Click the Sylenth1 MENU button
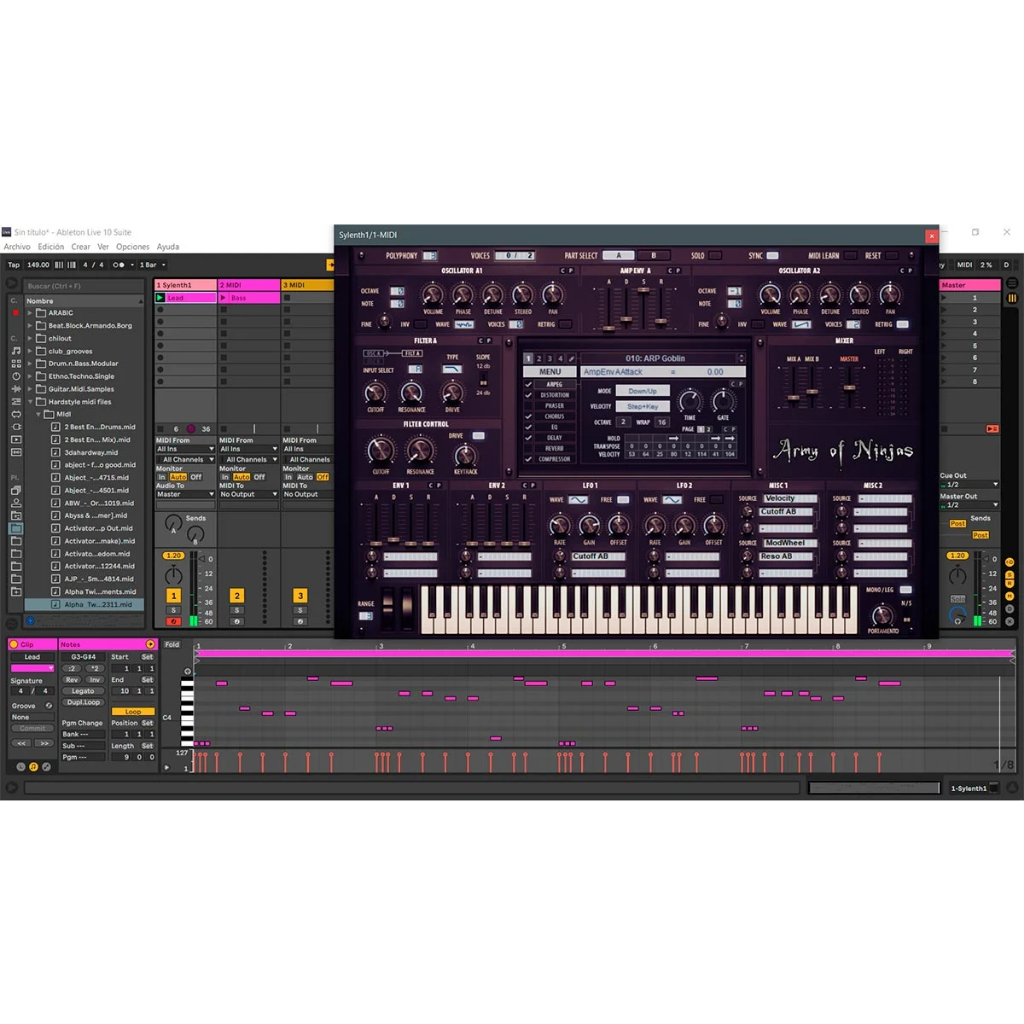 click(x=550, y=372)
